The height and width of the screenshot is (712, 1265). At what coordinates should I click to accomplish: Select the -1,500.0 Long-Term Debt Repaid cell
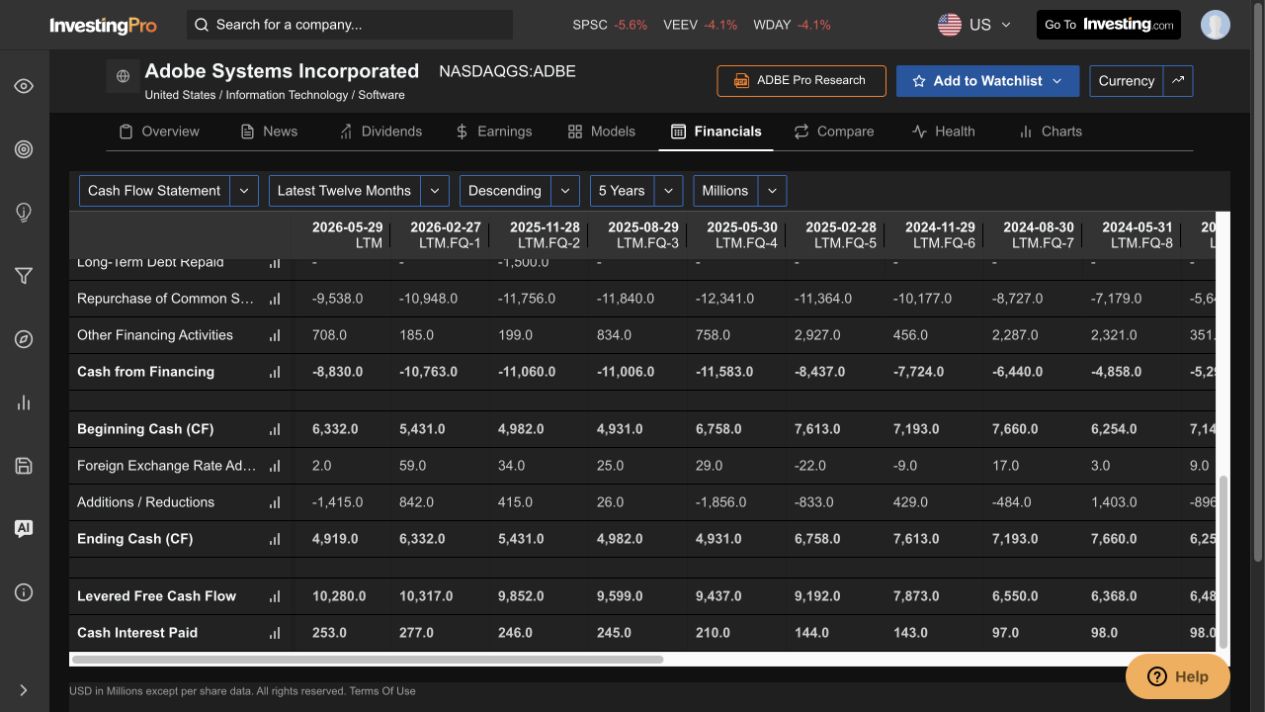point(524,263)
